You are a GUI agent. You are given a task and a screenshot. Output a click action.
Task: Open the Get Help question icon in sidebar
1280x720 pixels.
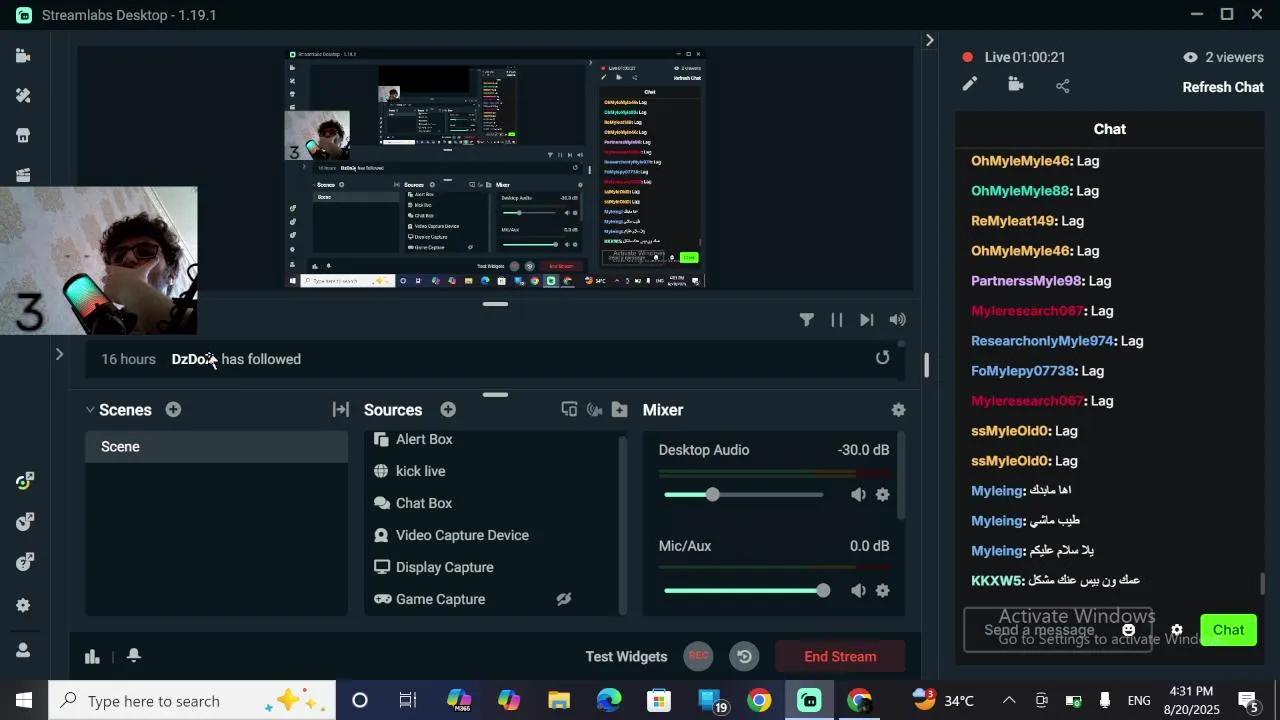pyautogui.click(x=25, y=563)
